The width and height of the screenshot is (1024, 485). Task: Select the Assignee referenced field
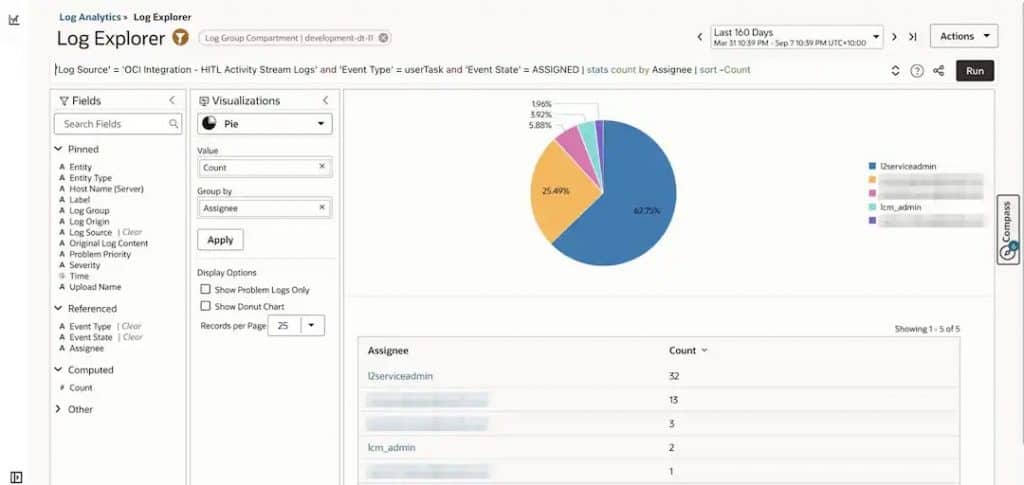click(x=86, y=349)
